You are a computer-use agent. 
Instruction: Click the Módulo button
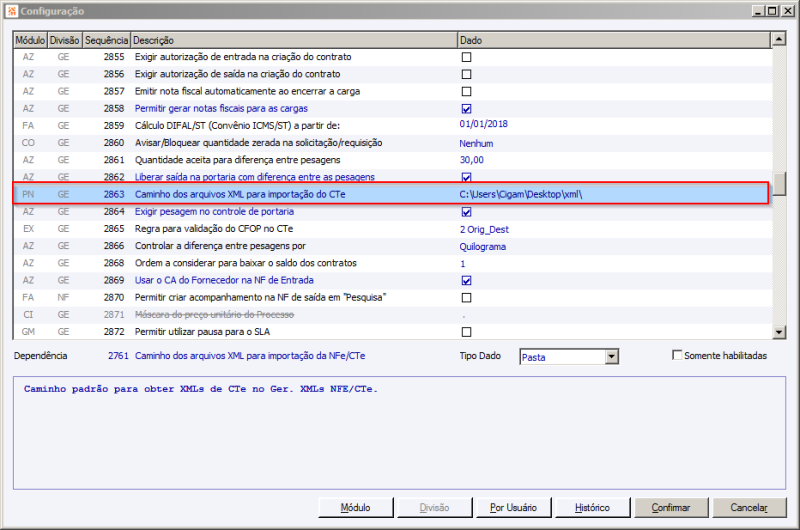point(356,508)
